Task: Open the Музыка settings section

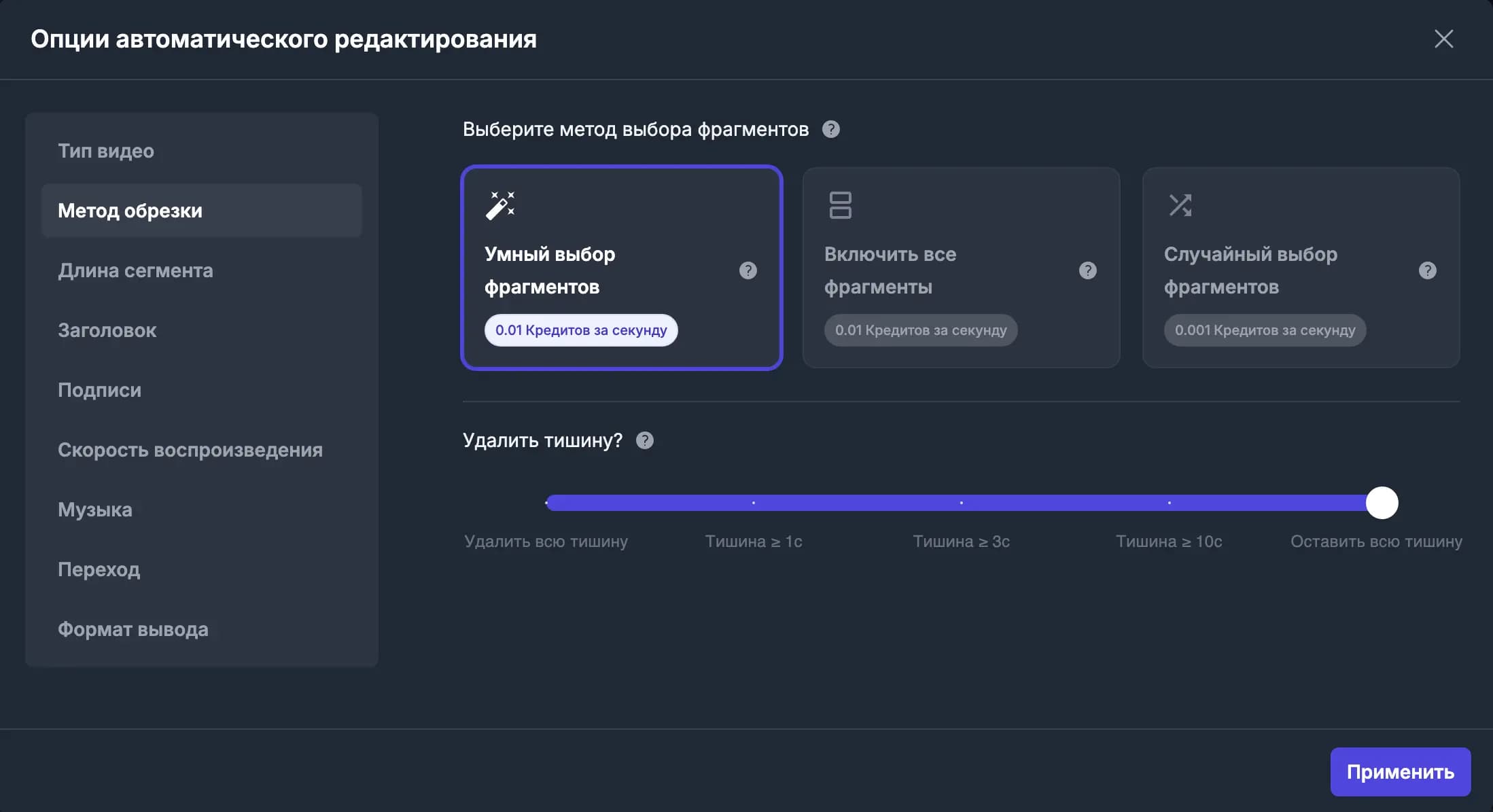Action: [95, 510]
